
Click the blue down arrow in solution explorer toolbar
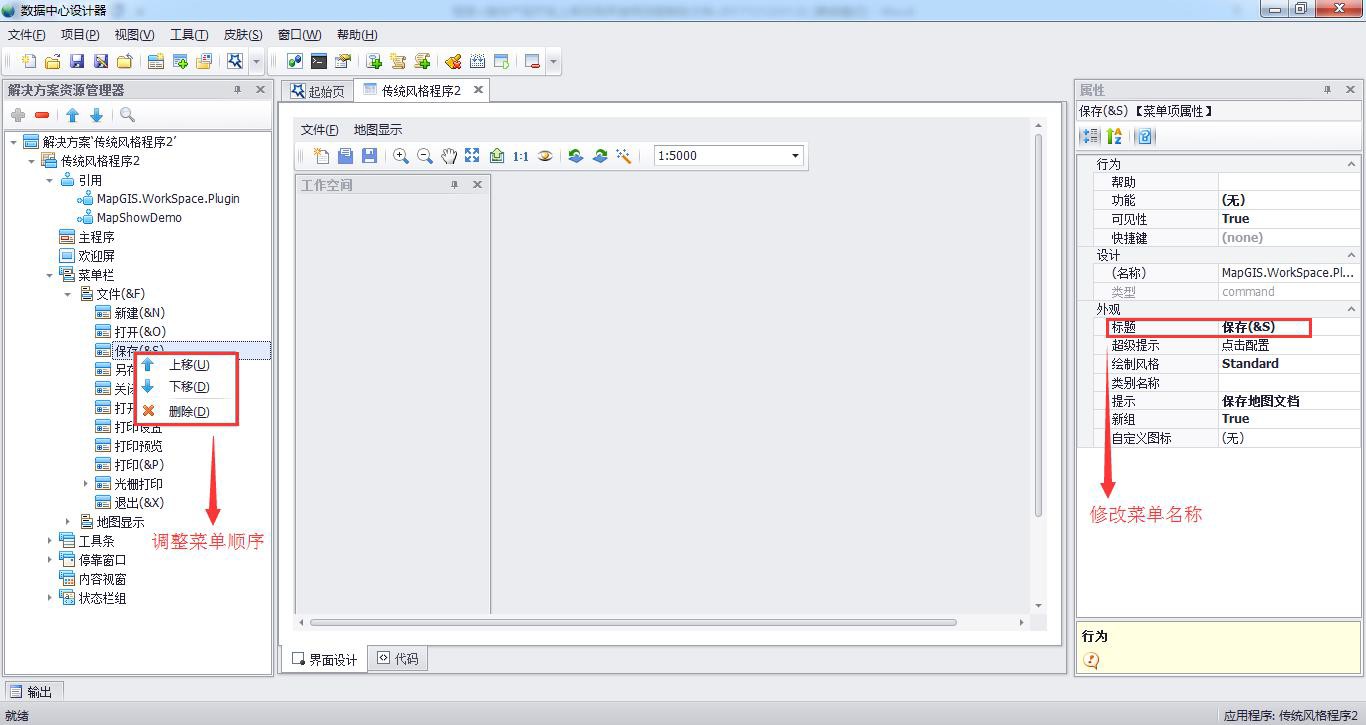[96, 115]
